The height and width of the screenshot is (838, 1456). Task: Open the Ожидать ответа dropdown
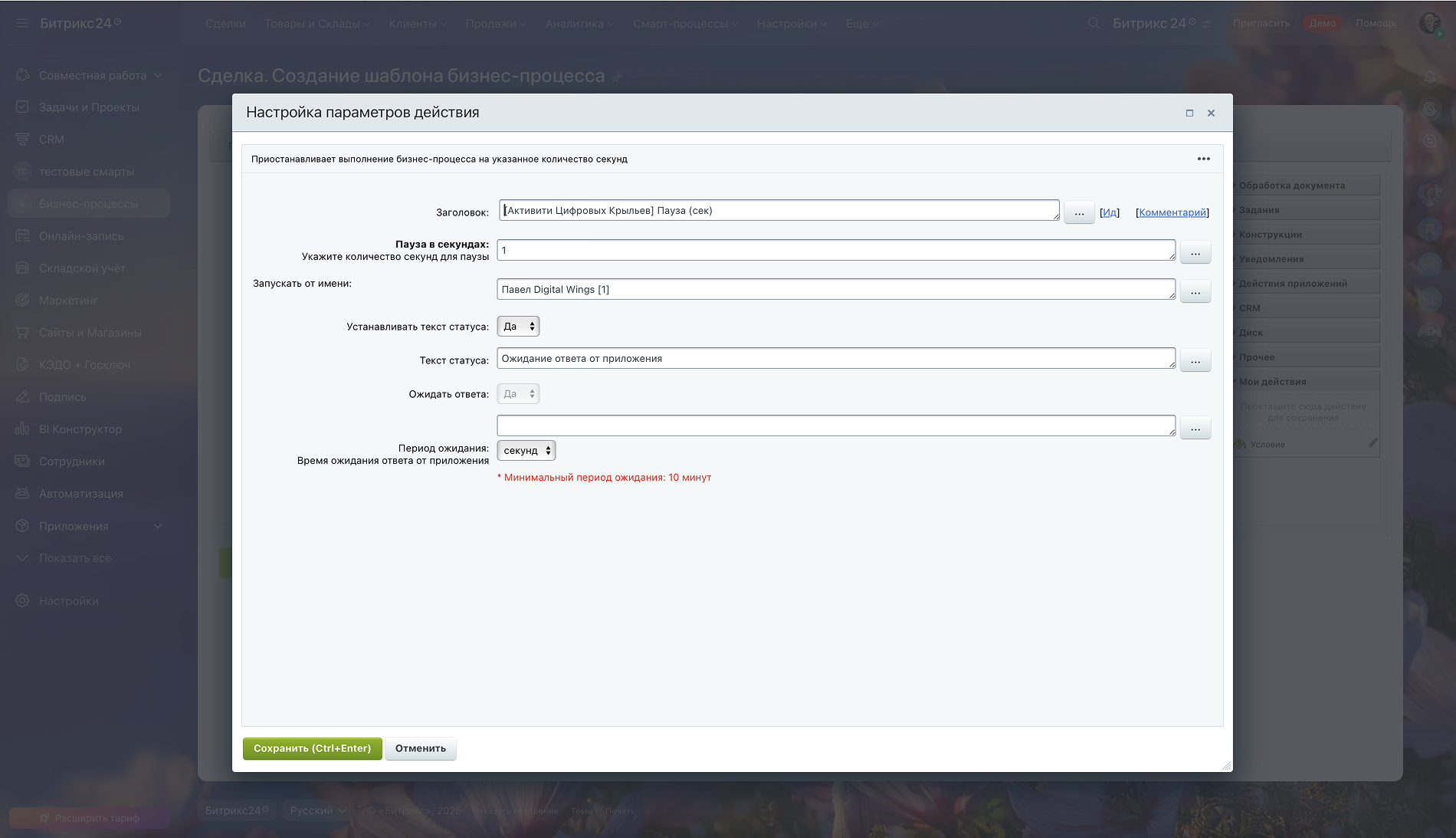pyautogui.click(x=519, y=394)
